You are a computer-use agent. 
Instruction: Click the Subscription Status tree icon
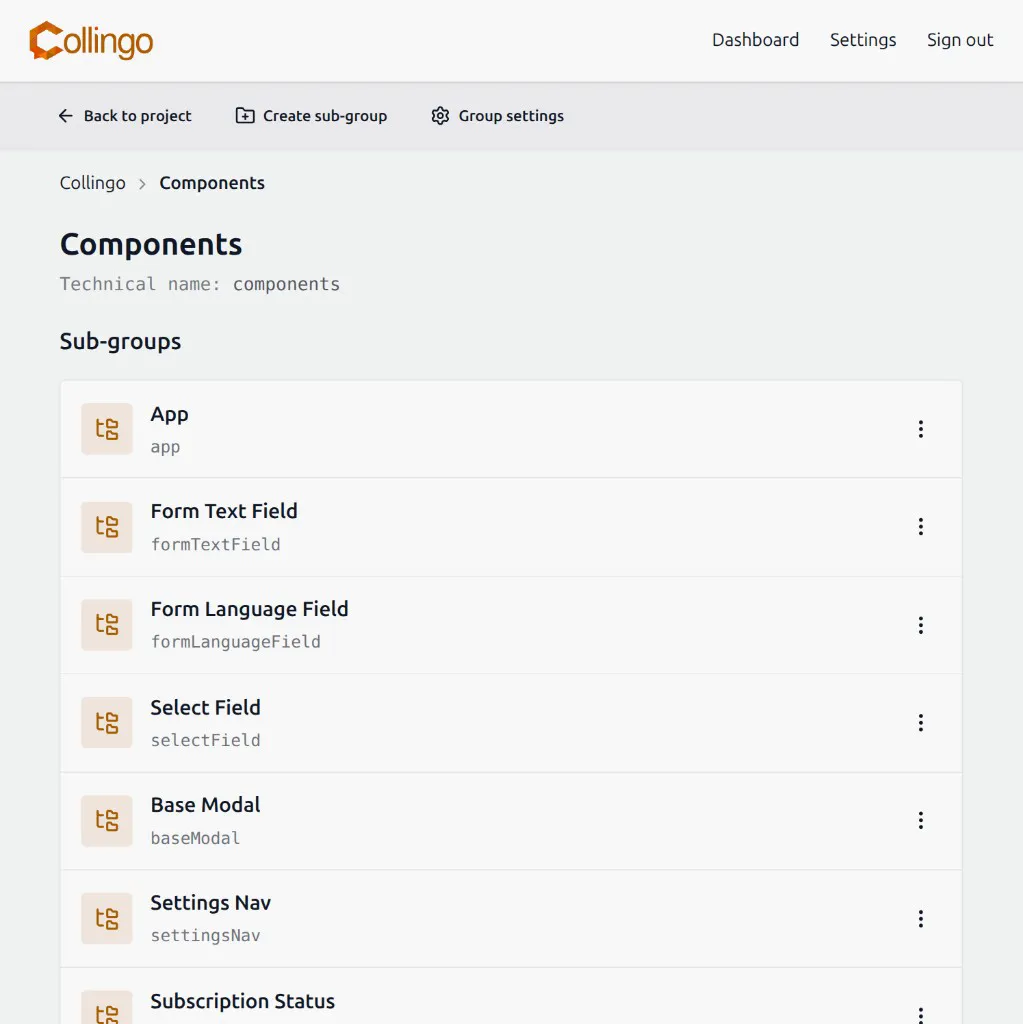pos(107,1008)
